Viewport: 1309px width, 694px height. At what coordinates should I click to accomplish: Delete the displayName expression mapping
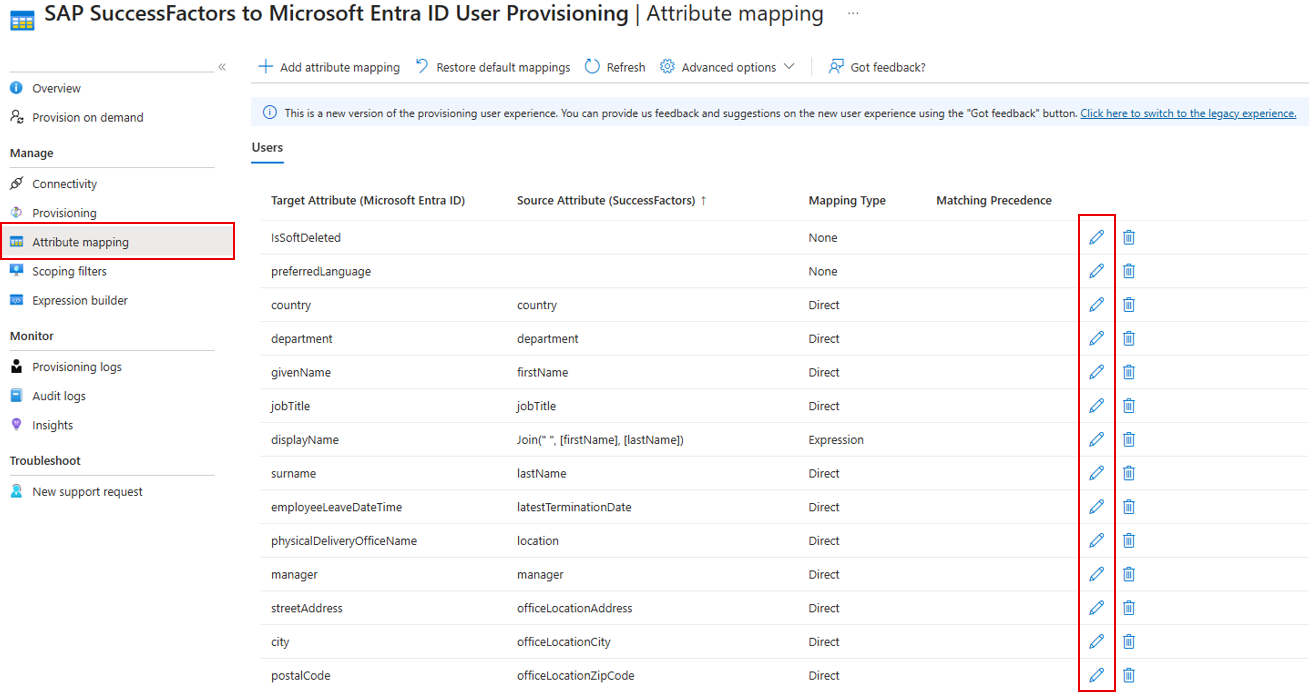point(1129,439)
